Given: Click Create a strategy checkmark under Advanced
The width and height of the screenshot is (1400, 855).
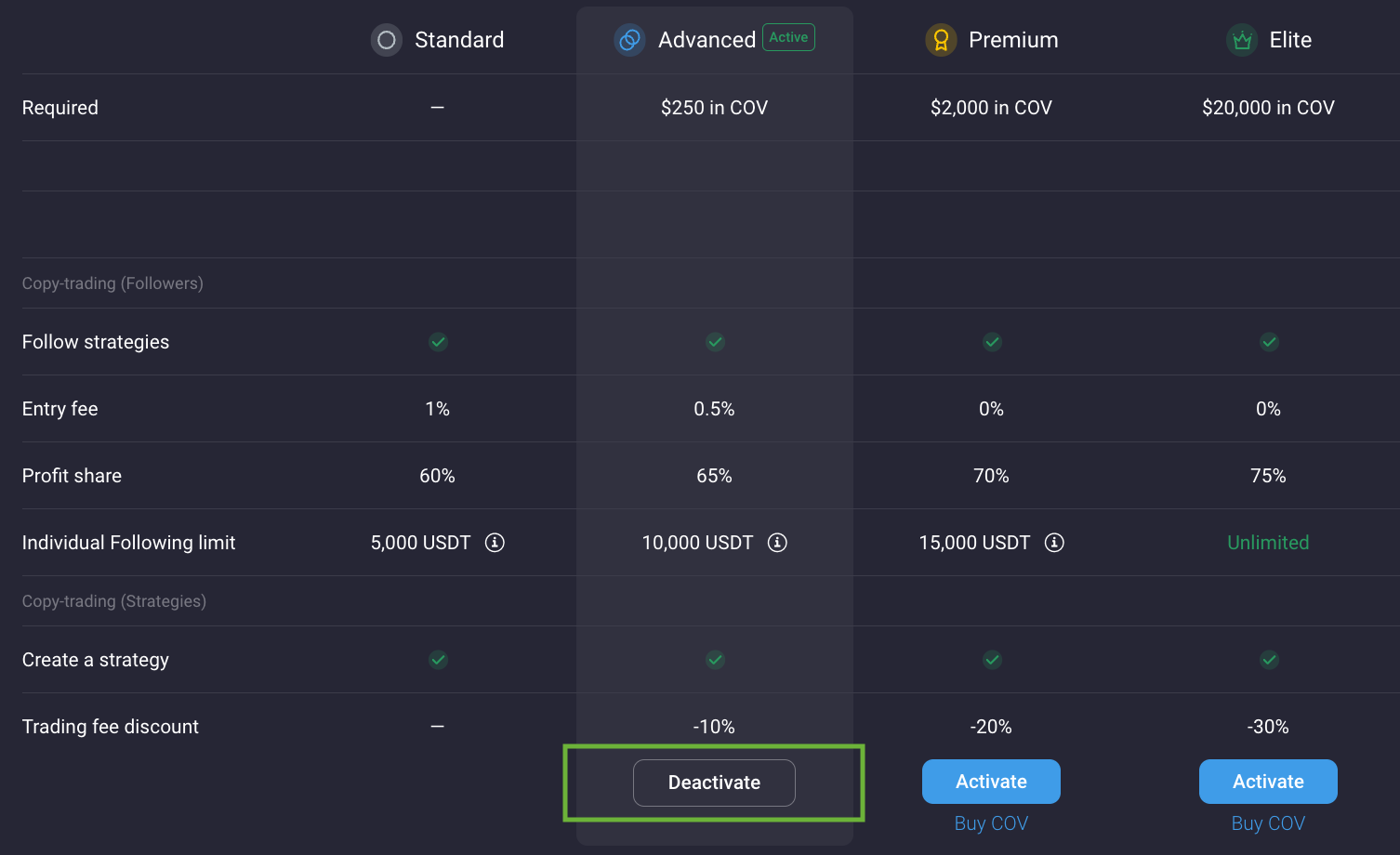Looking at the screenshot, I should tap(715, 660).
